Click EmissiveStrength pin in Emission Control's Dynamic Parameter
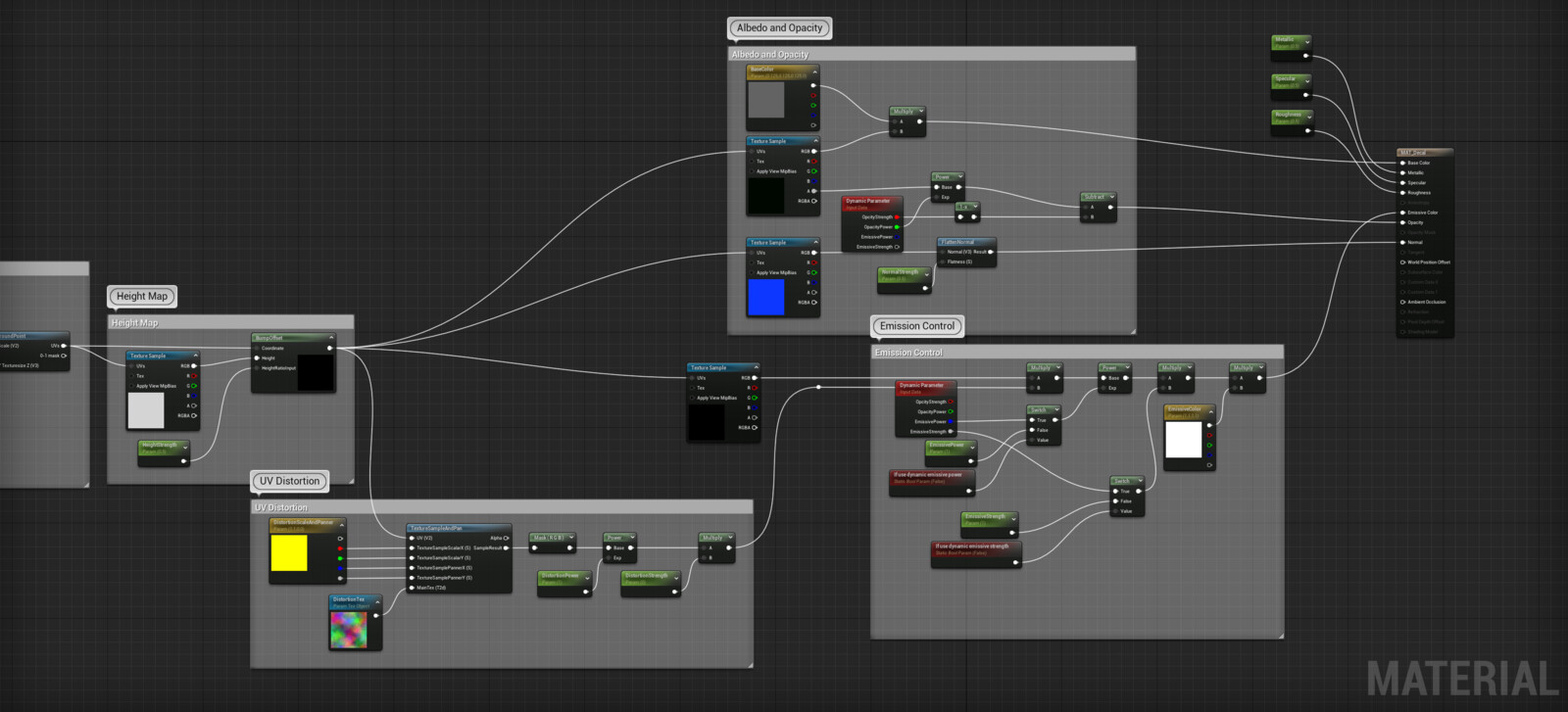This screenshot has height=712, width=1568. tap(951, 431)
